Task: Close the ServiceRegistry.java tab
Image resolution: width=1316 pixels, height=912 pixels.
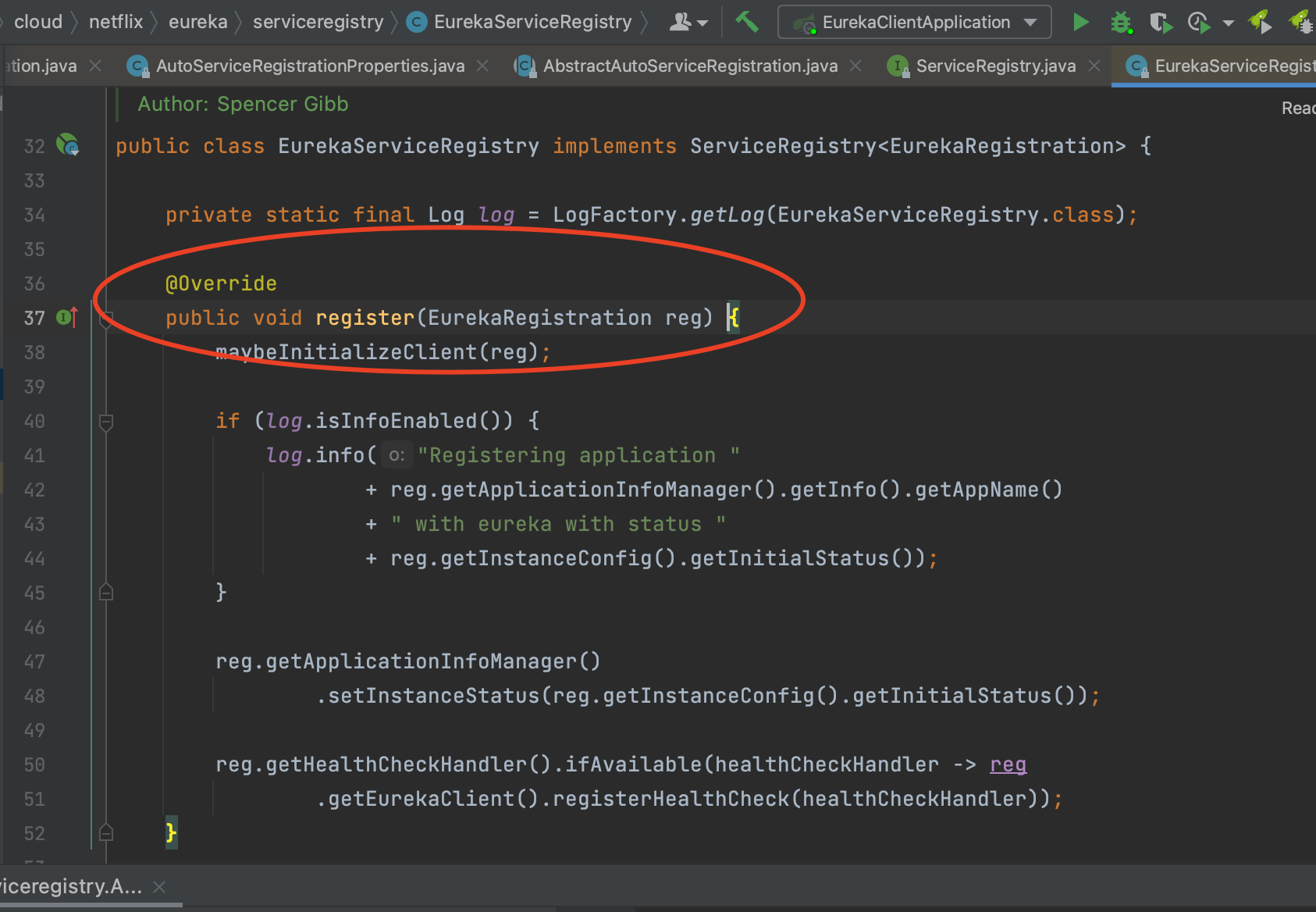Action: click(1094, 66)
